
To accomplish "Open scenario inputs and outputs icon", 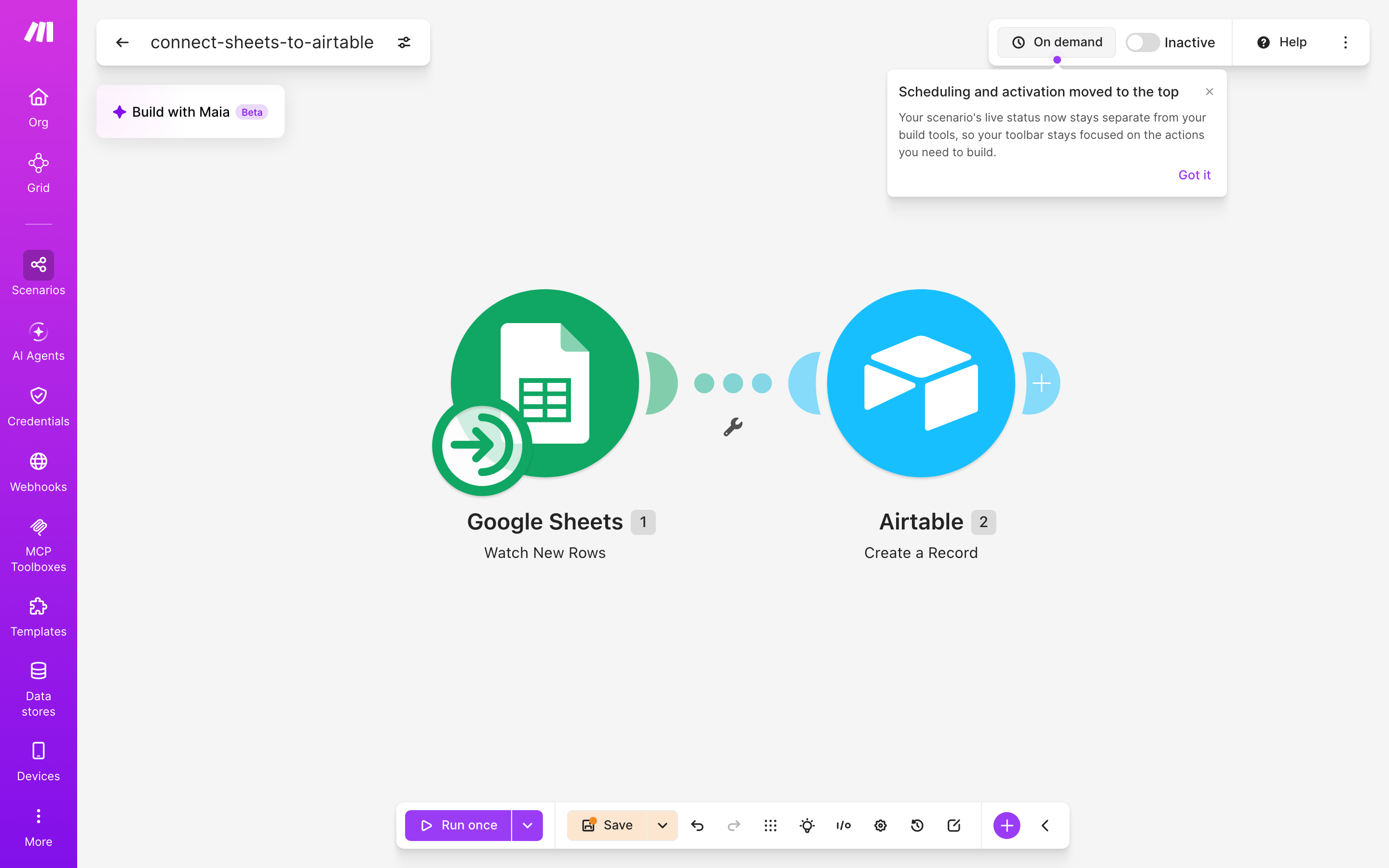I will (844, 826).
